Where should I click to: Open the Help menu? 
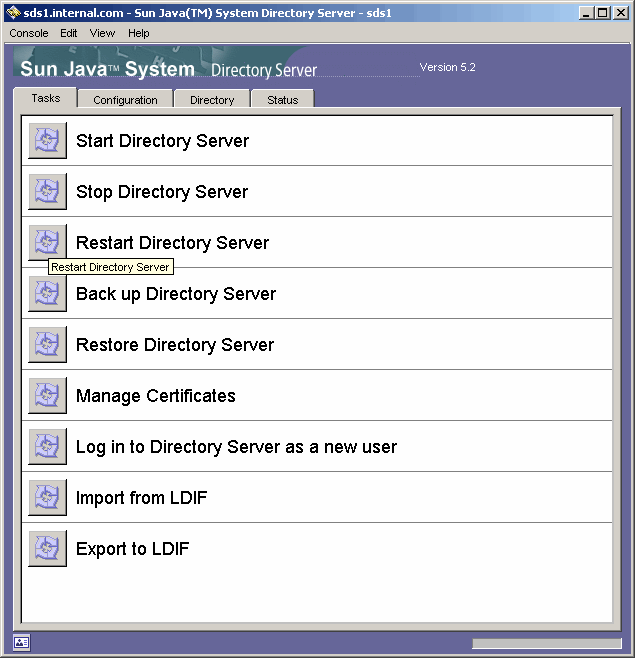click(139, 33)
